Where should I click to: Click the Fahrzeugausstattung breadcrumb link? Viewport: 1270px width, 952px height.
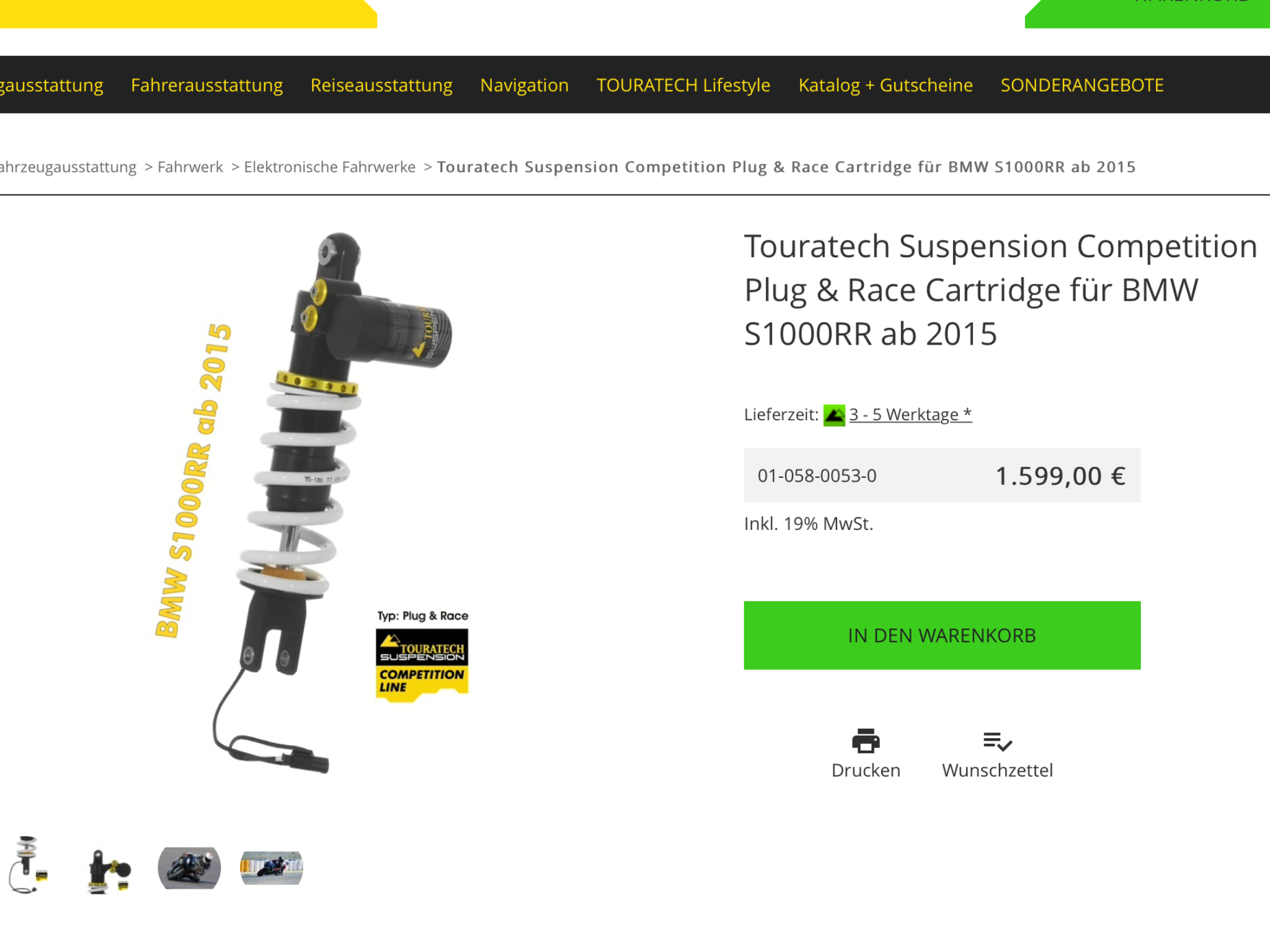[68, 167]
